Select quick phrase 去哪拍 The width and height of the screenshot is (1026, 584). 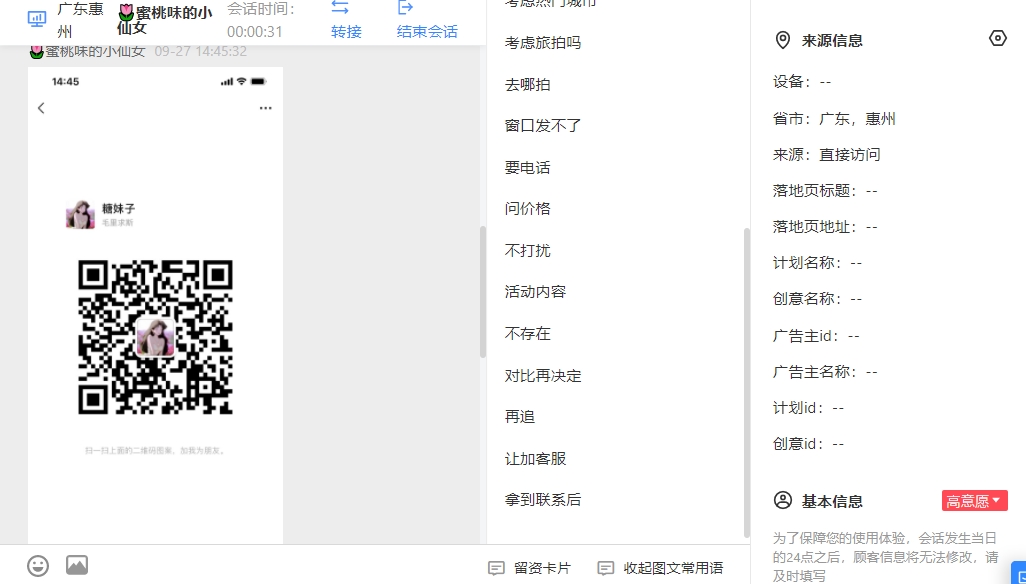pos(527,85)
